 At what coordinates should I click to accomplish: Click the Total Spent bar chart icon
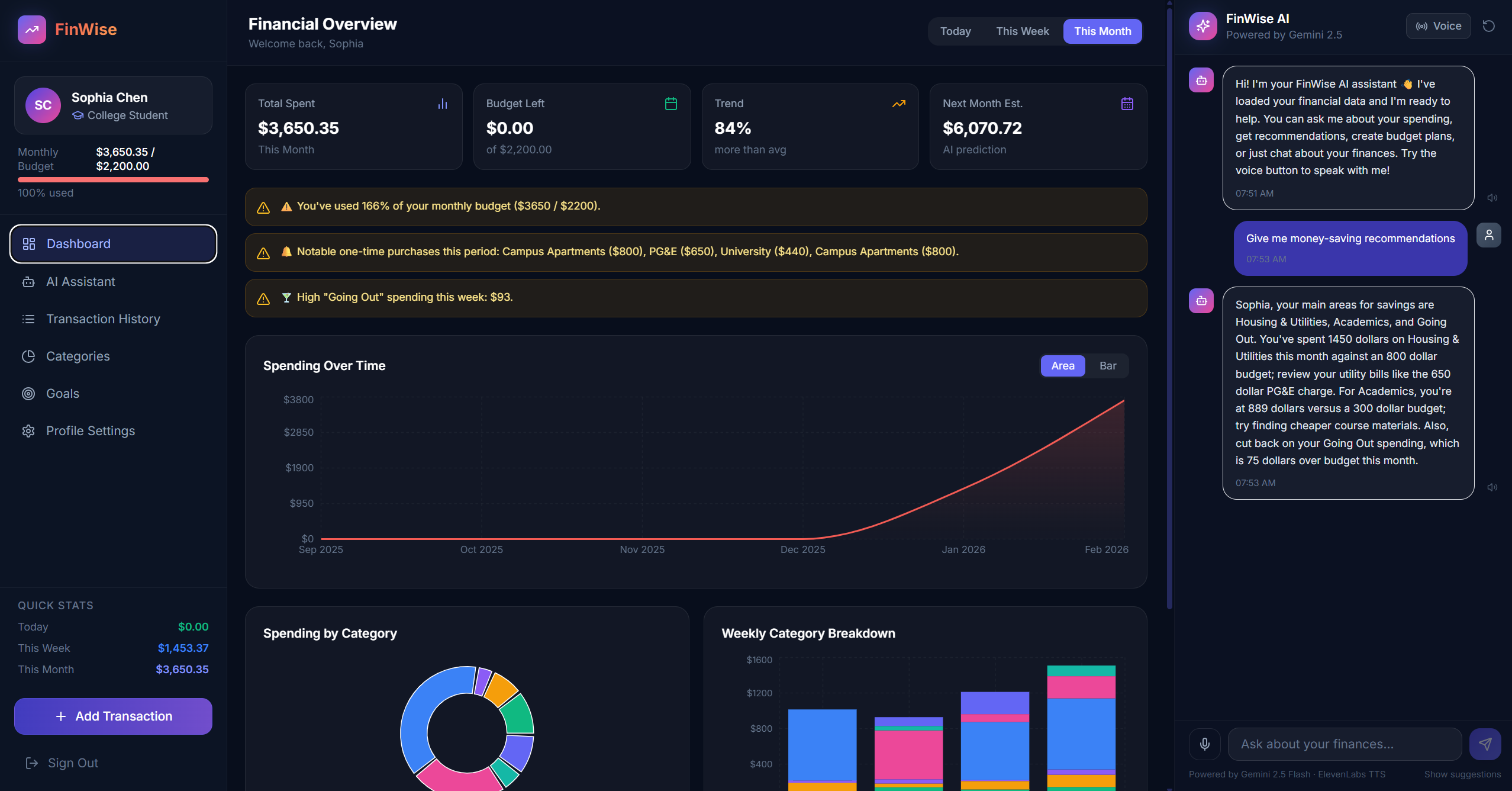(x=442, y=104)
